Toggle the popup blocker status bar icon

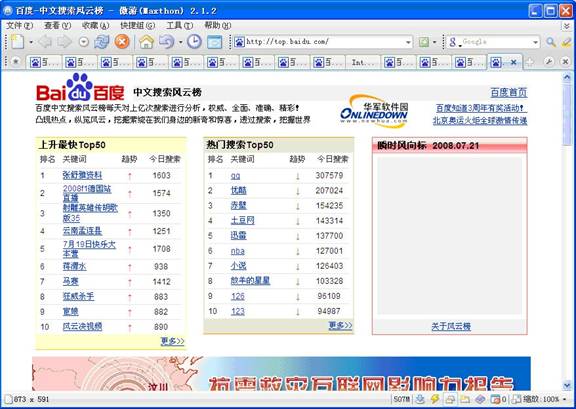pos(496,399)
